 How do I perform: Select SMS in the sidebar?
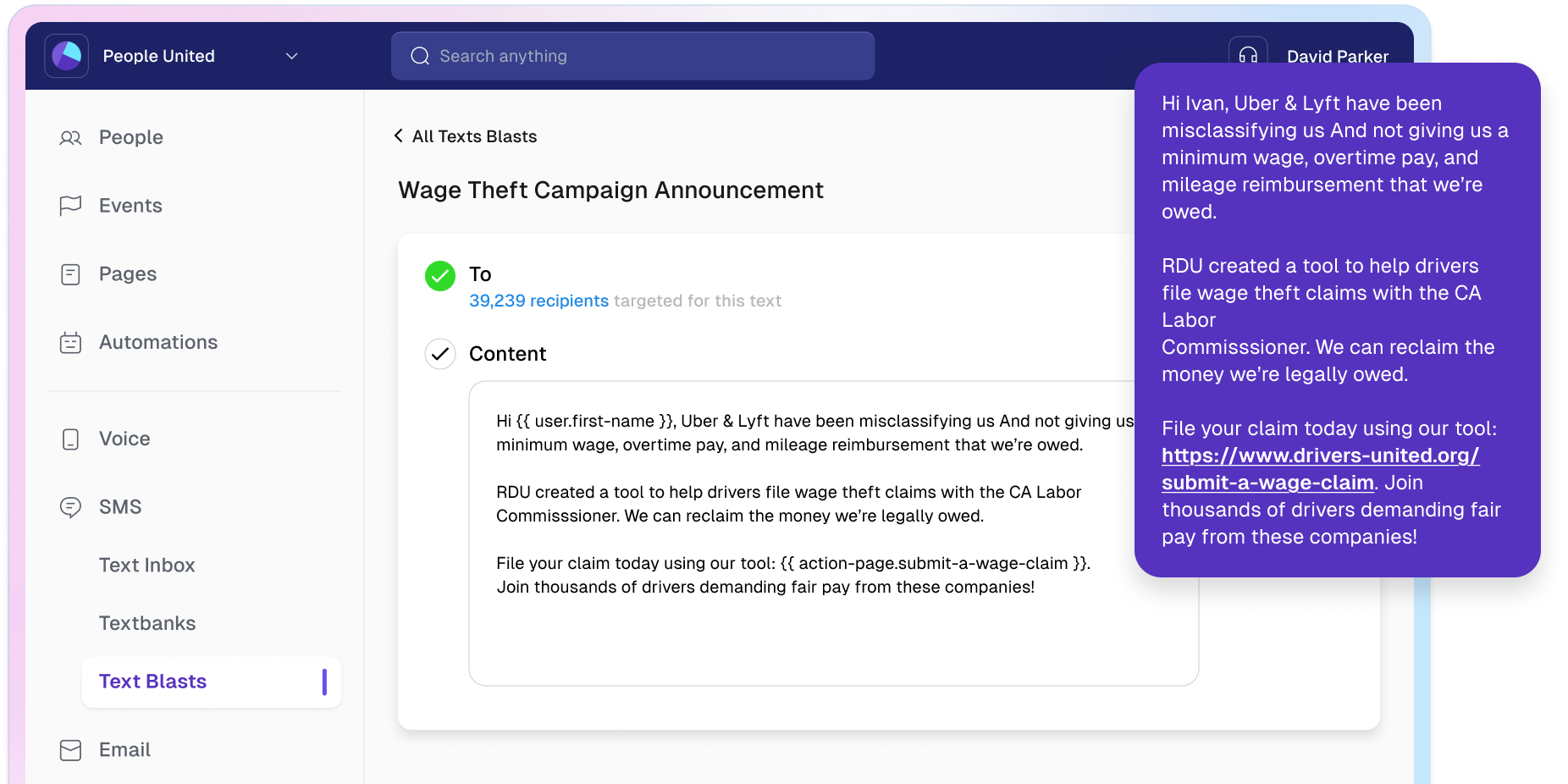click(120, 507)
